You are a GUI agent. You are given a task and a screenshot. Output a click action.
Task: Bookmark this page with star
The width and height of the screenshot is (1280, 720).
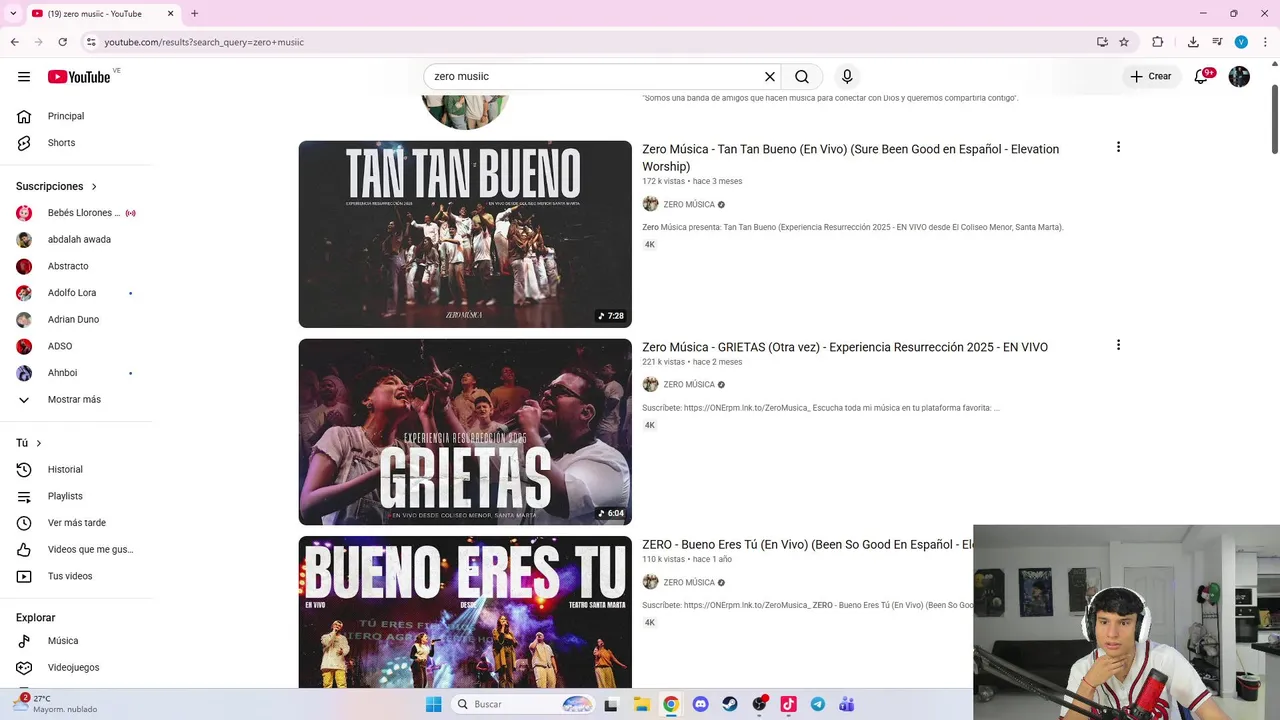[1124, 42]
